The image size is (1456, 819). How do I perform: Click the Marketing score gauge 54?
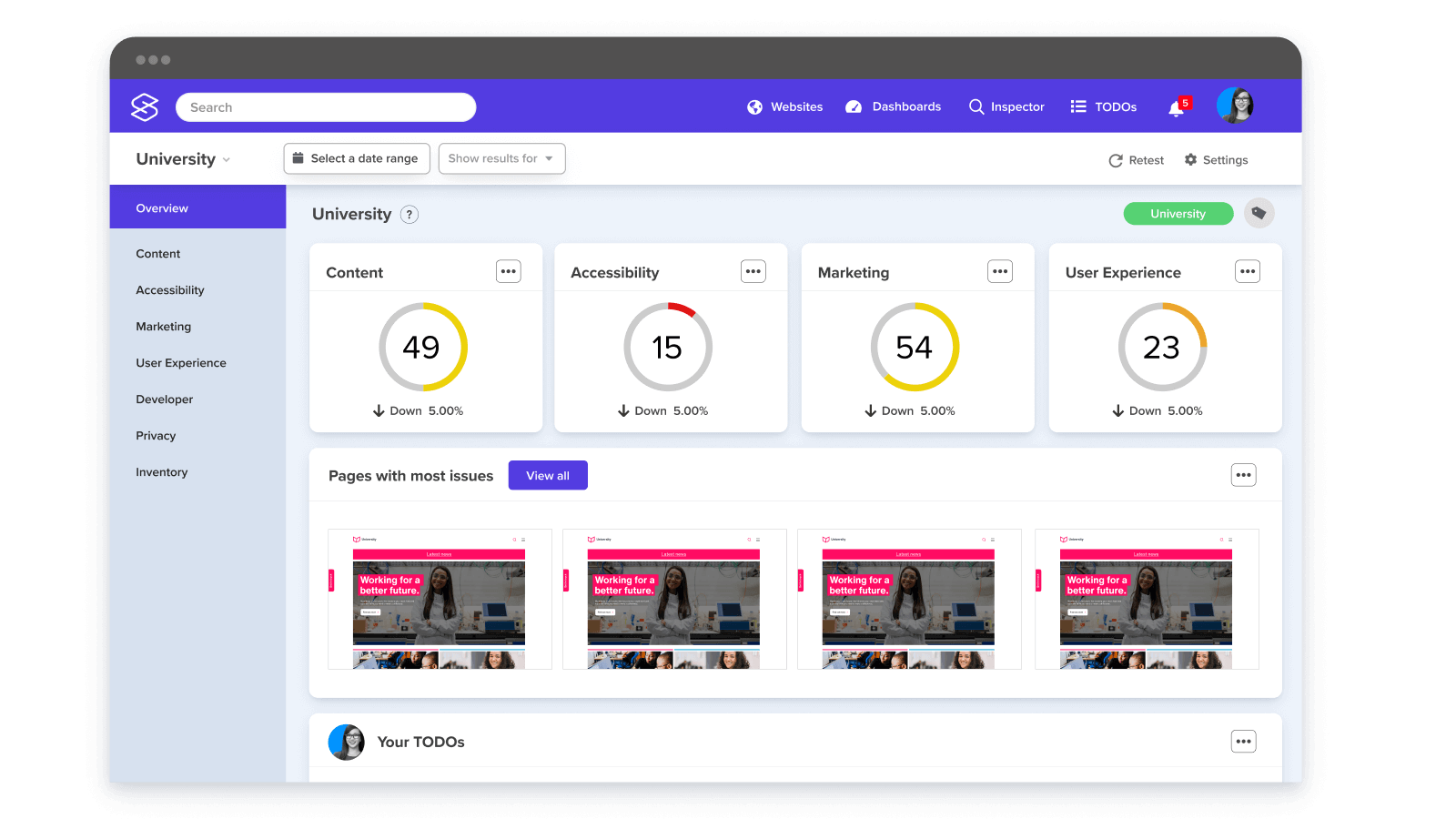tap(915, 347)
